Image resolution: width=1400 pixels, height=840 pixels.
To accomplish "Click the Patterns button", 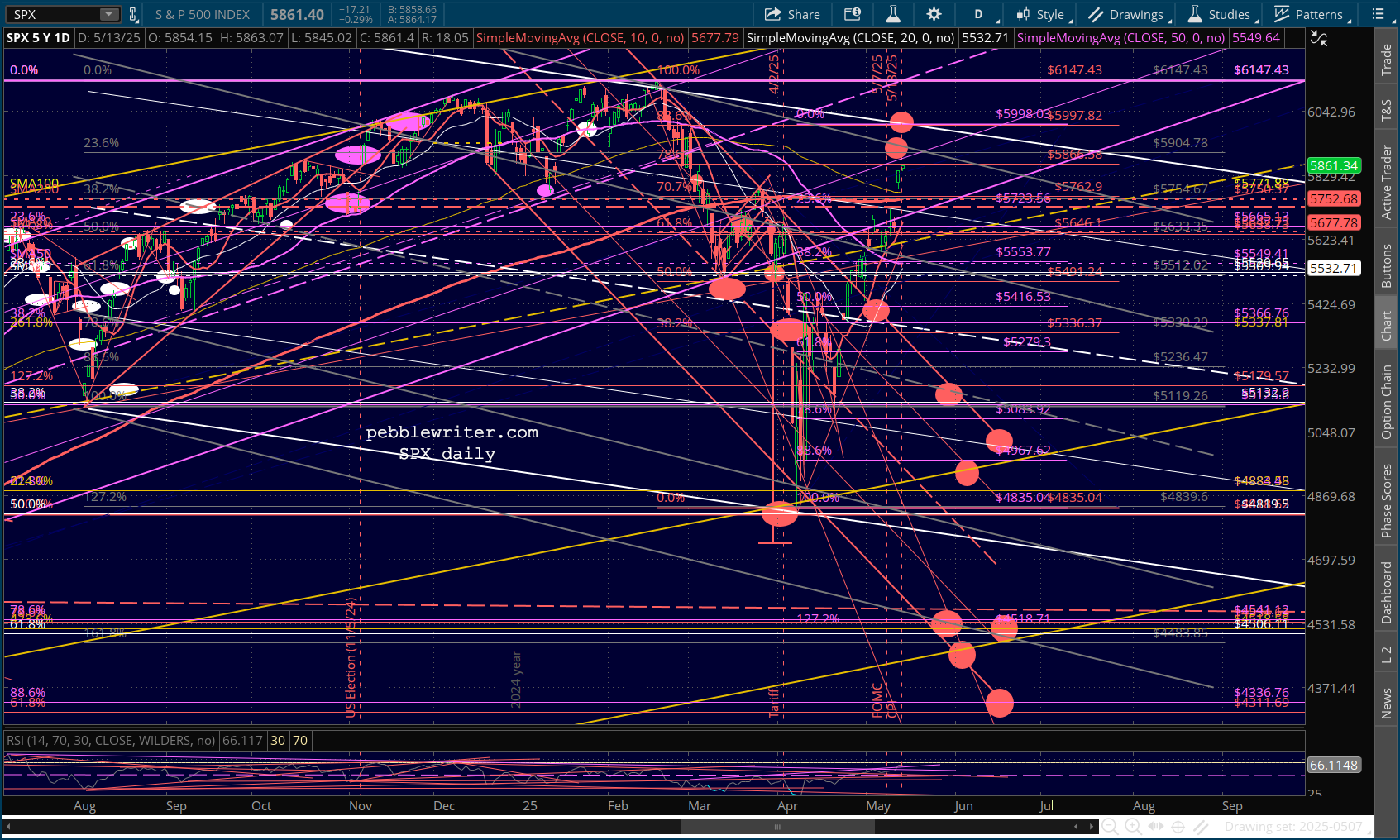I will click(1312, 14).
